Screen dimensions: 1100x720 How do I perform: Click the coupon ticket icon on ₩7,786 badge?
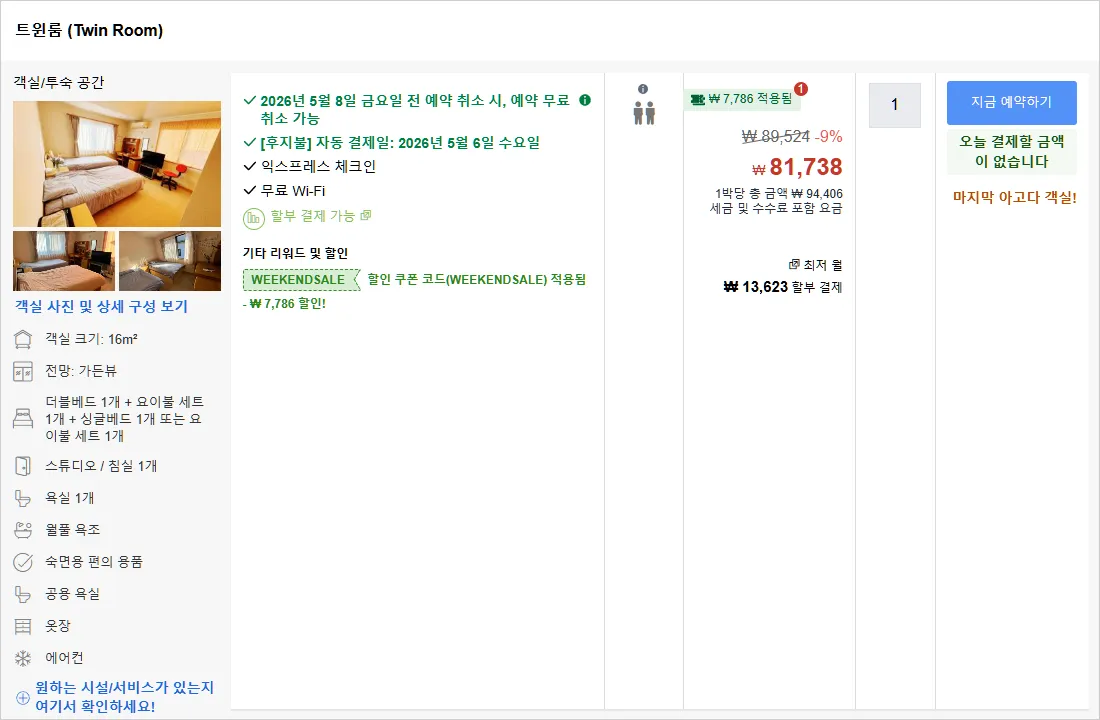[697, 100]
